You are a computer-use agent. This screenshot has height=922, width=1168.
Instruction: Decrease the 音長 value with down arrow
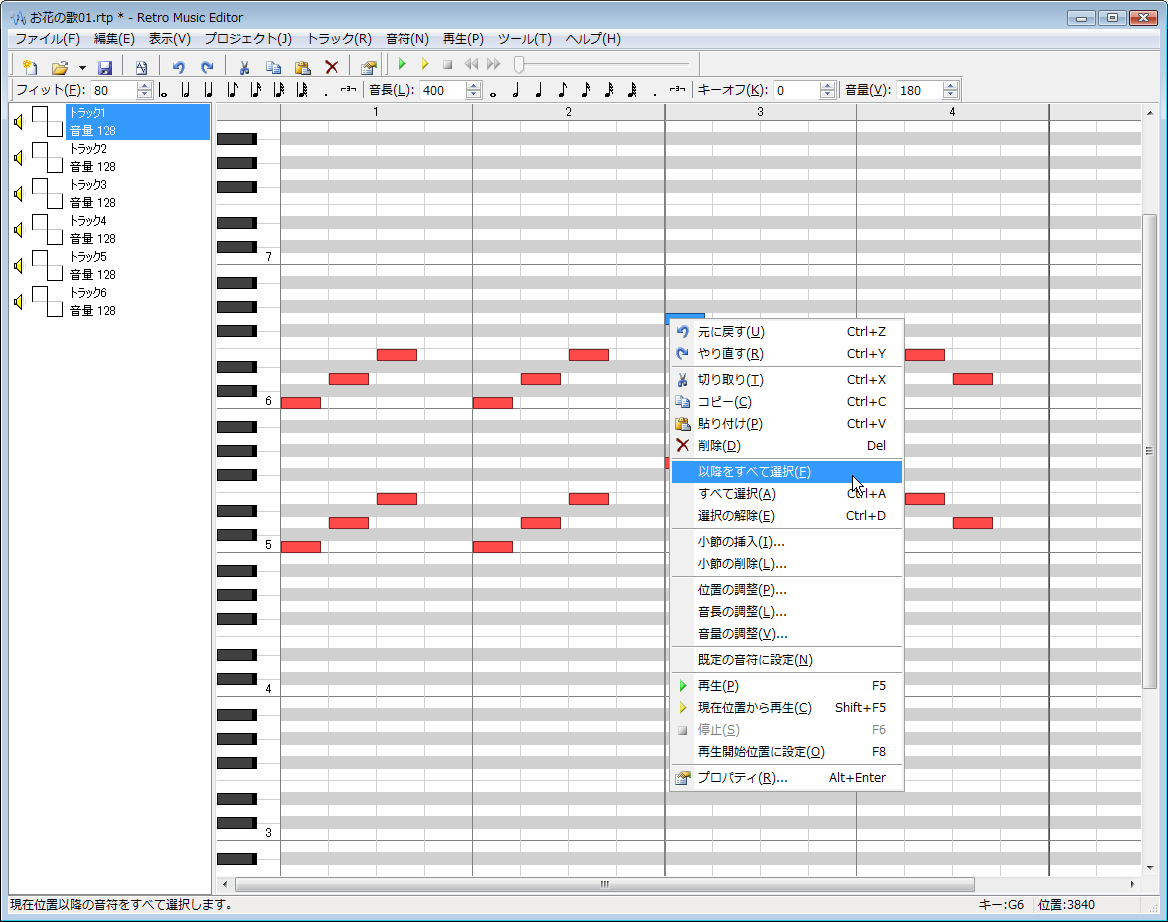pyautogui.click(x=474, y=95)
